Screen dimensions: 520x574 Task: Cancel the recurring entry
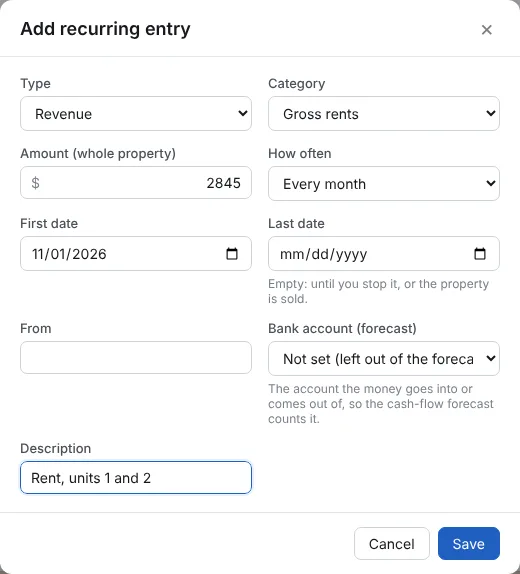coord(391,544)
